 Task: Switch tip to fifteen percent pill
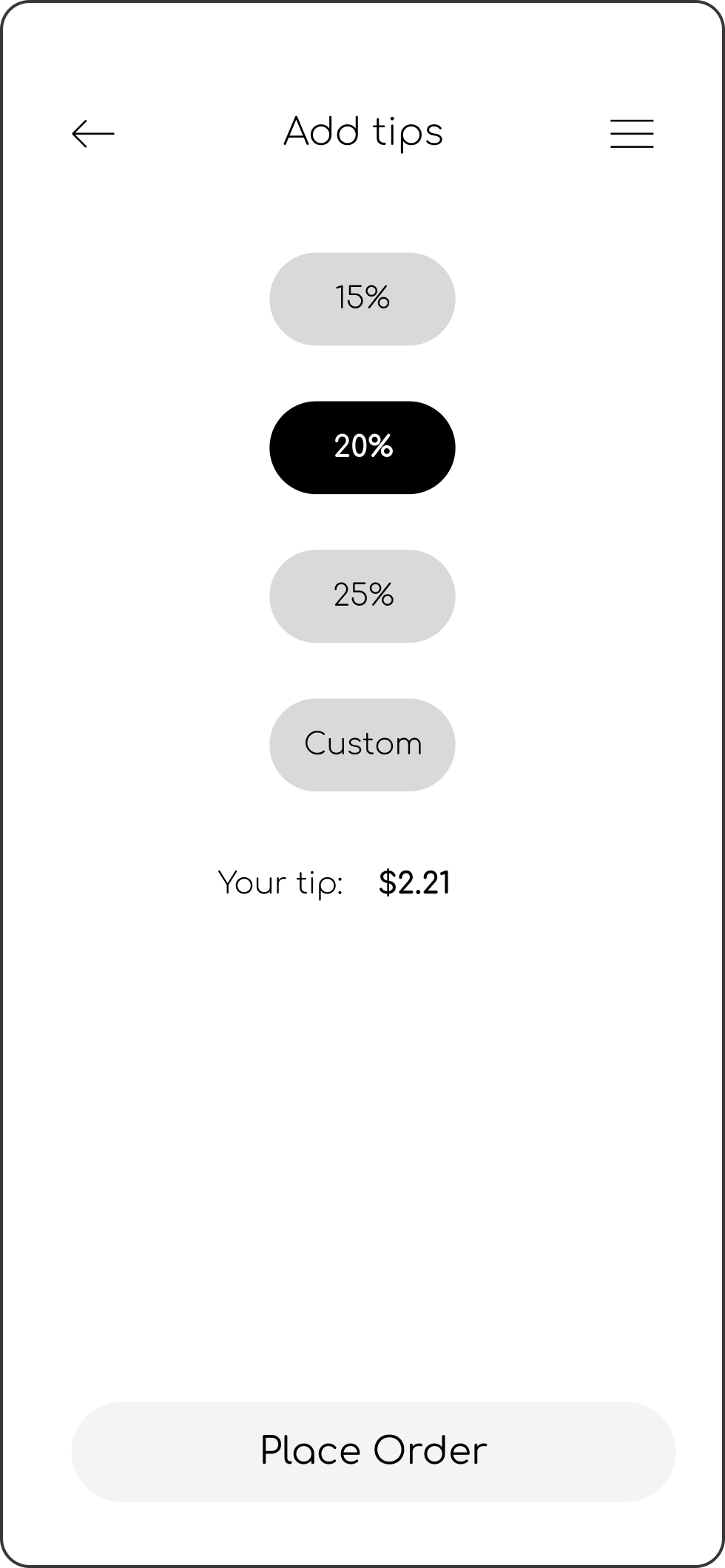pyautogui.click(x=362, y=299)
